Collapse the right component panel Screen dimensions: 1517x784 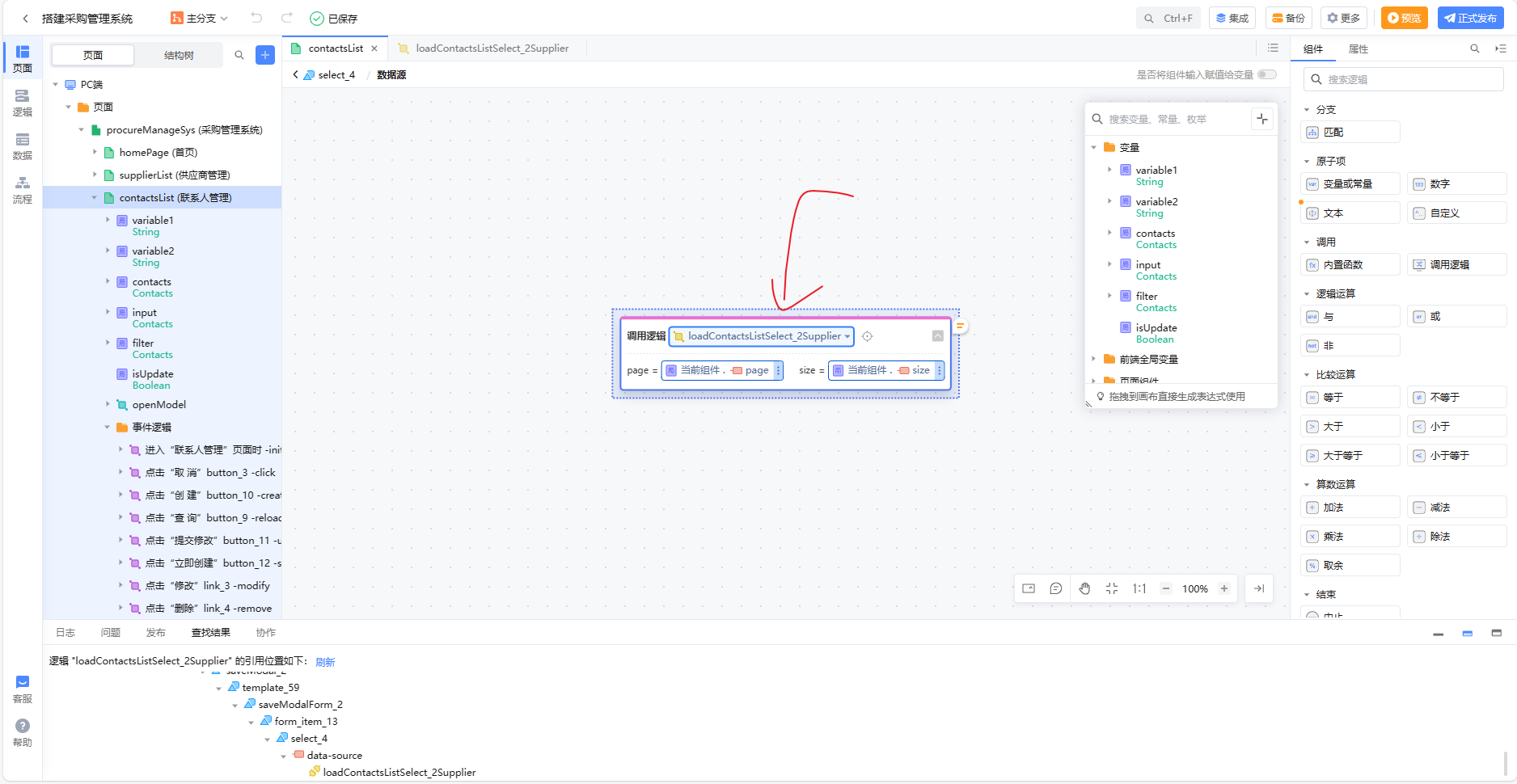(x=1501, y=48)
